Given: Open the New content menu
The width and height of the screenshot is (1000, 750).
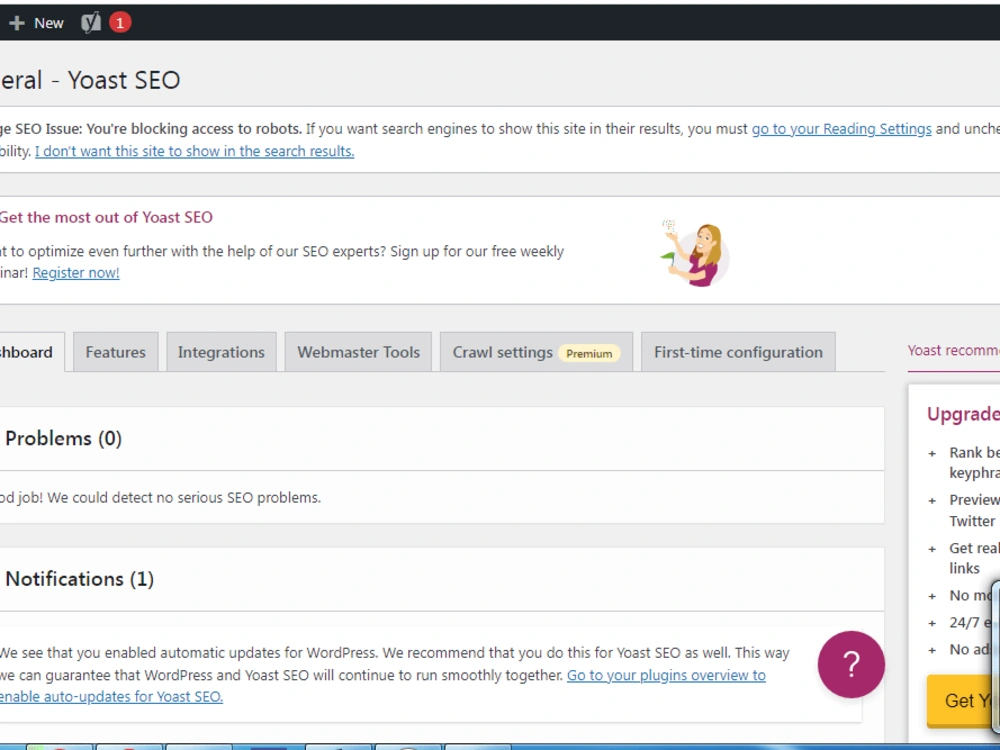Looking at the screenshot, I should (x=36, y=23).
